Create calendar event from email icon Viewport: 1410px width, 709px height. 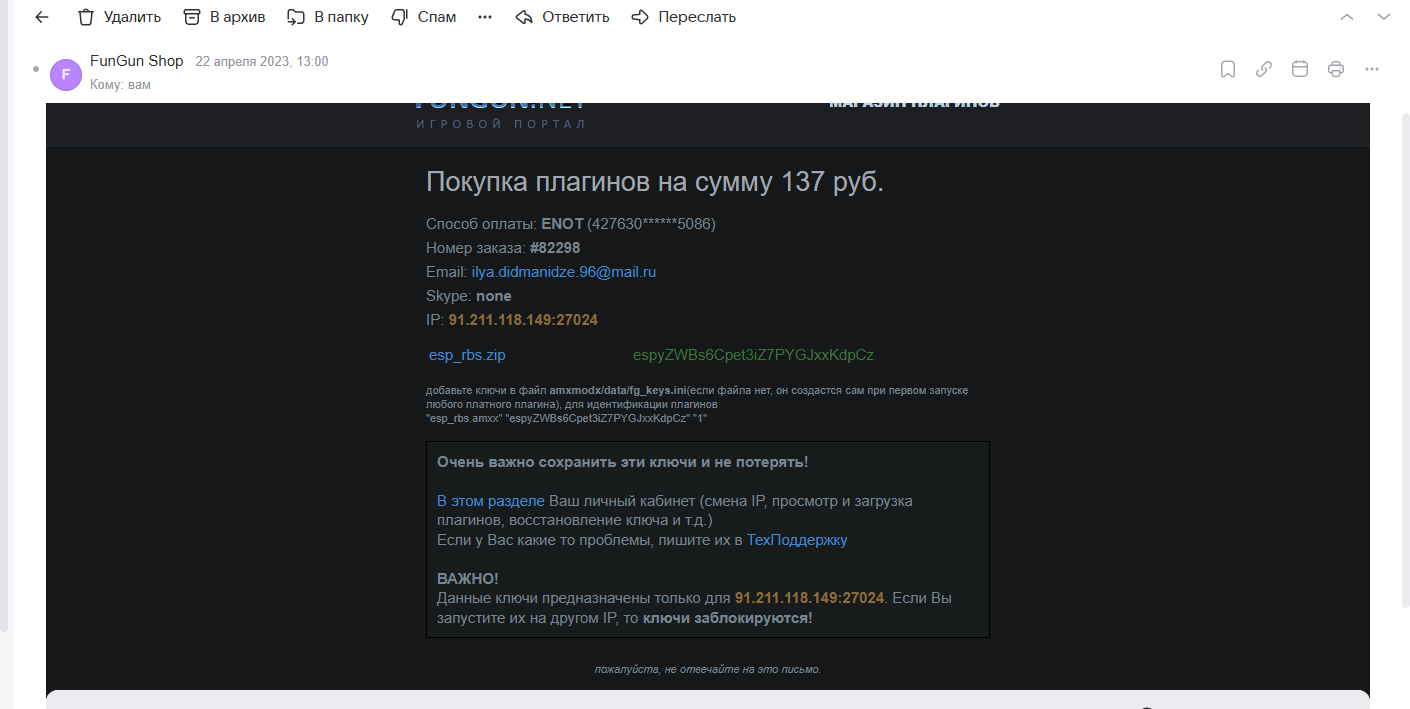coord(1300,69)
